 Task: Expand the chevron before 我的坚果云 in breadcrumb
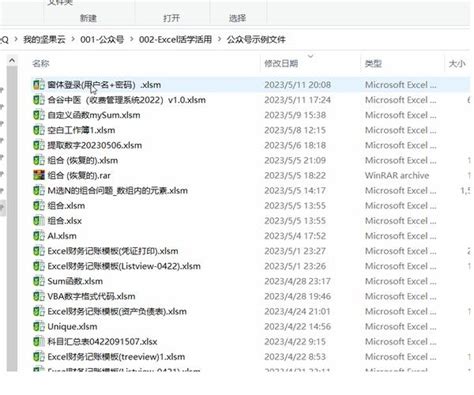click(x=16, y=40)
